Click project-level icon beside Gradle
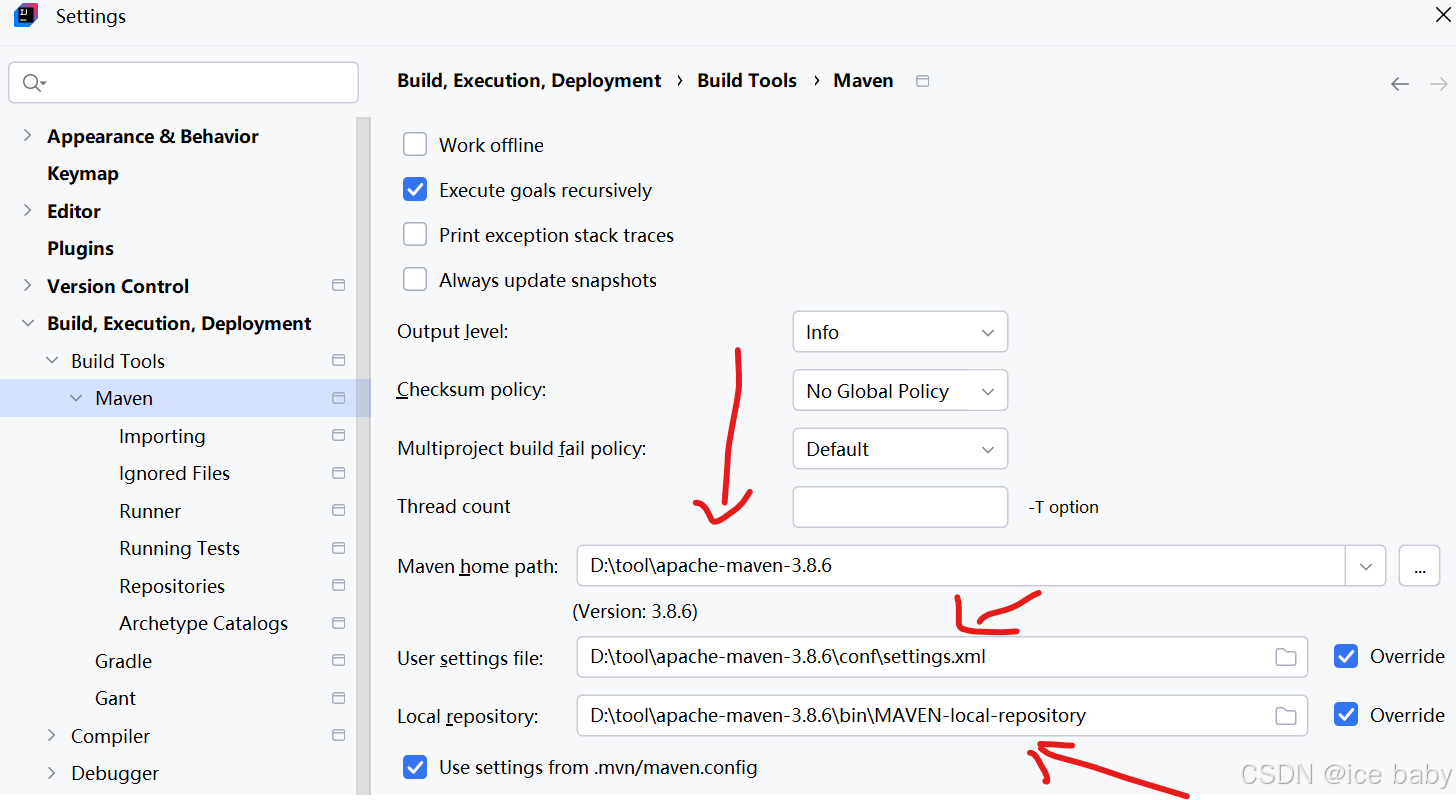Image resolution: width=1456 pixels, height=800 pixels. (x=338, y=661)
